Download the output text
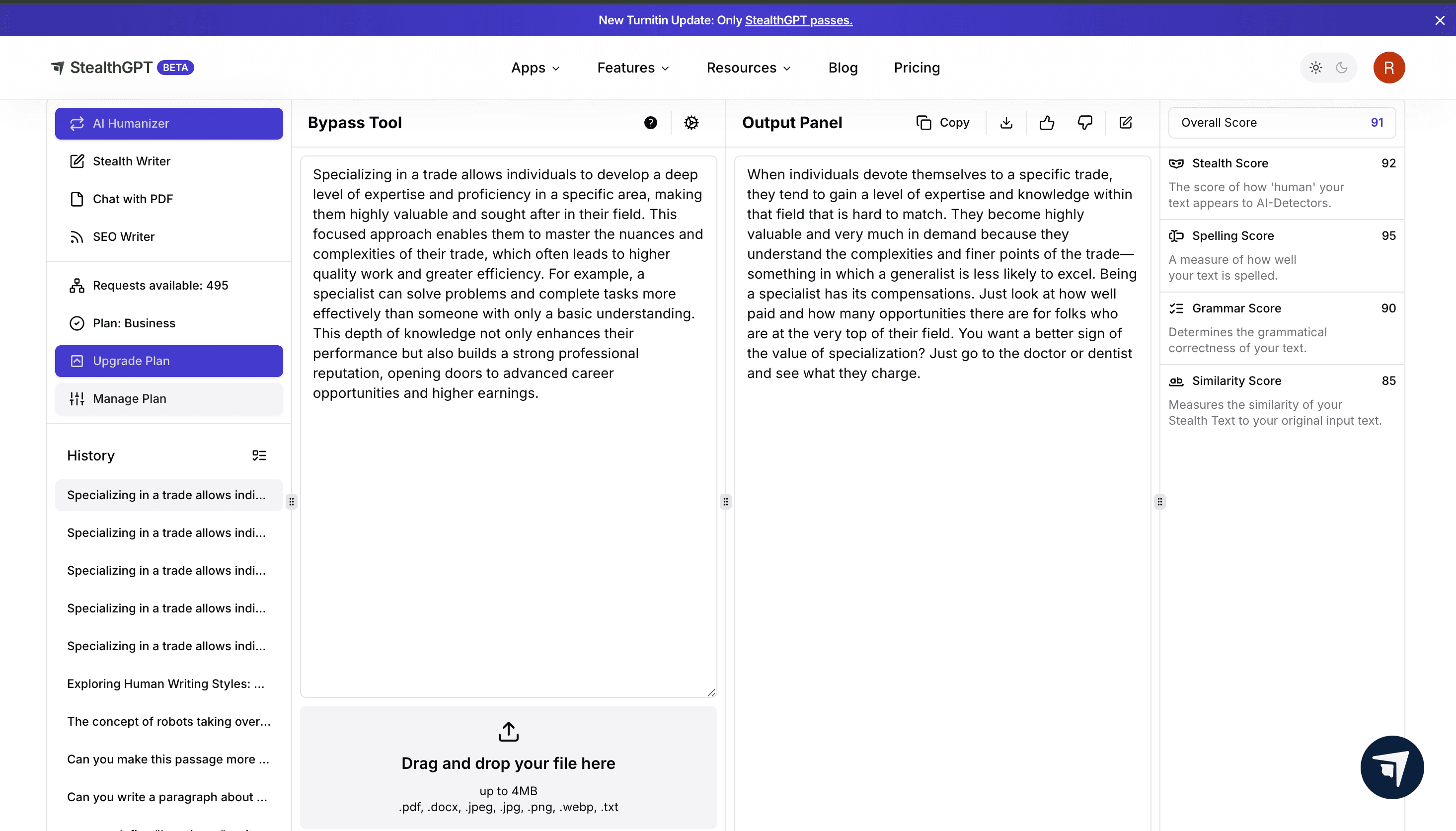 click(x=1006, y=123)
